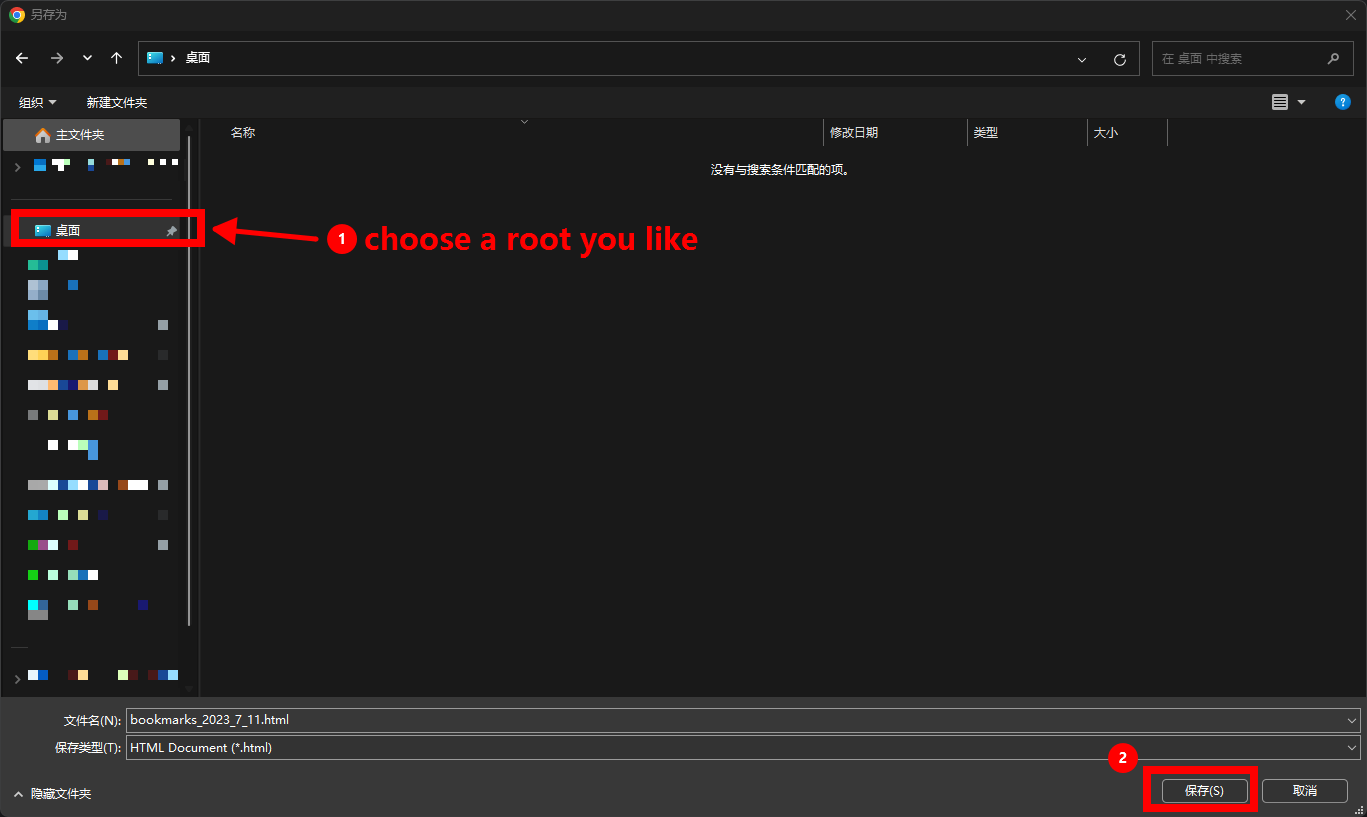Click the Forward navigation arrow
The height and width of the screenshot is (817, 1367).
coord(57,59)
